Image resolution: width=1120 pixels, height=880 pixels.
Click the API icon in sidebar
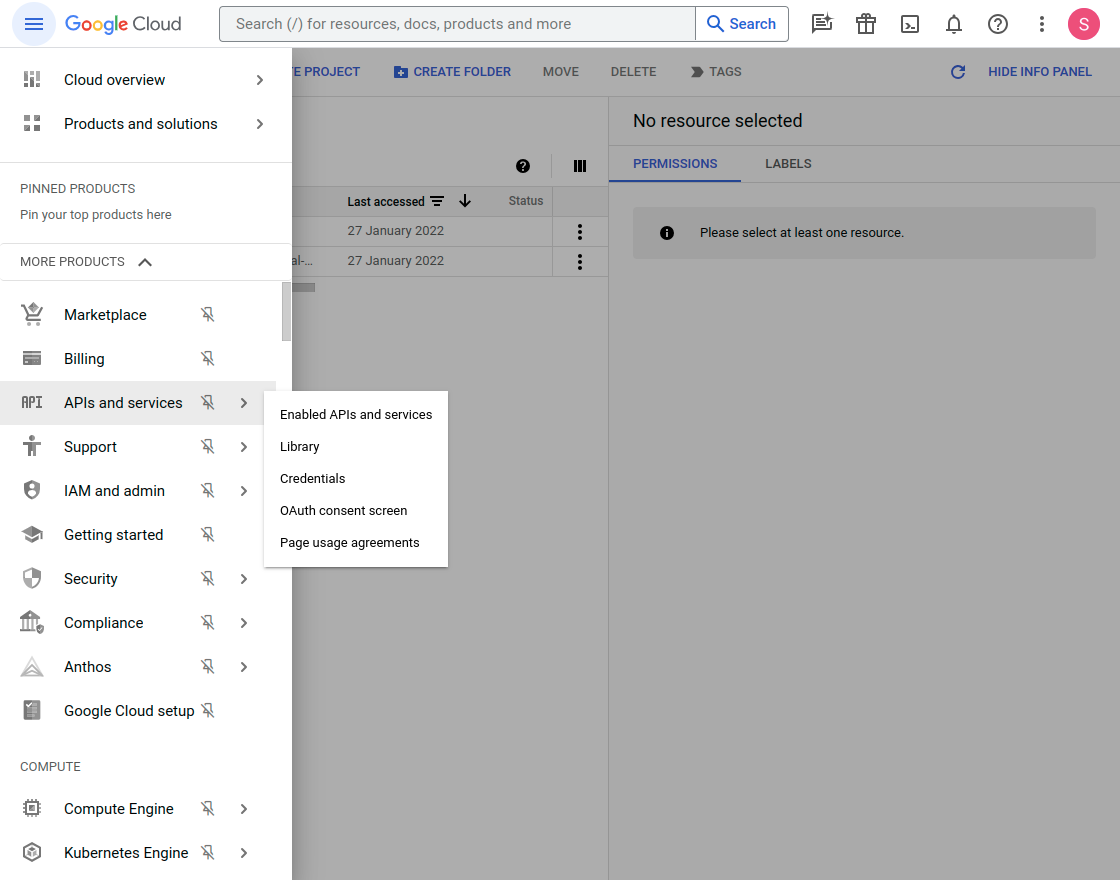[x=32, y=403]
